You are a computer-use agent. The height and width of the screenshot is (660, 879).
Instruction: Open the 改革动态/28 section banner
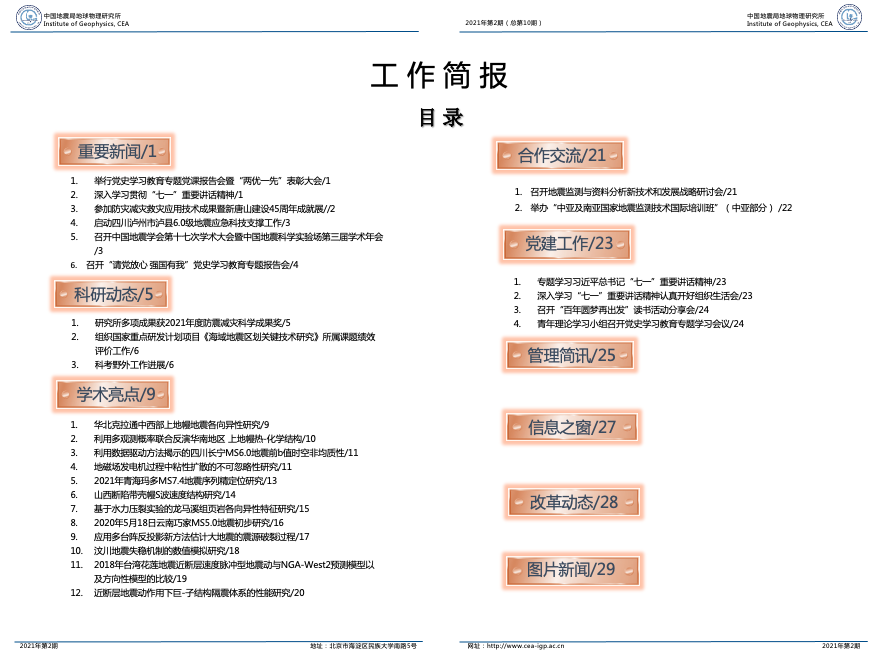point(574,502)
